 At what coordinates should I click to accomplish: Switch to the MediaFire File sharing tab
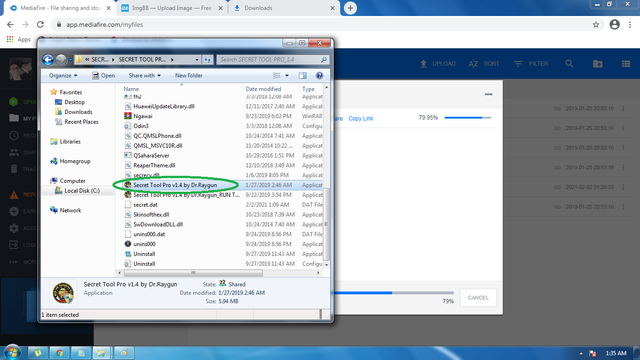coord(60,8)
